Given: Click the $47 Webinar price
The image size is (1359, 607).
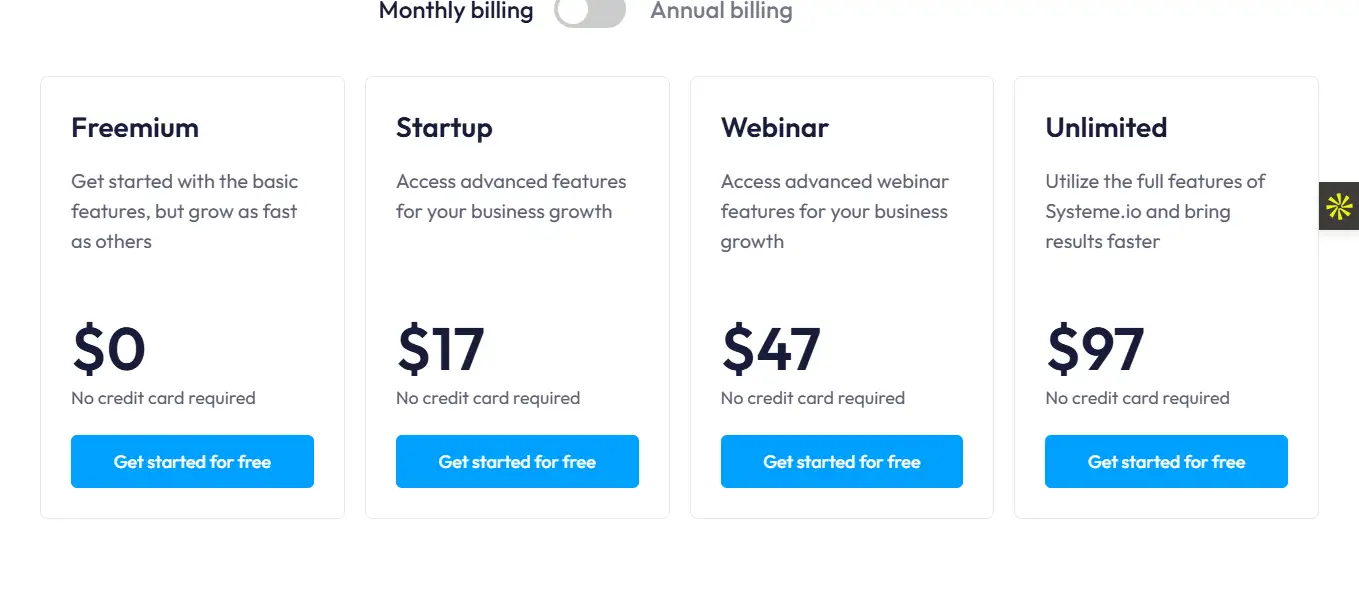Looking at the screenshot, I should [771, 349].
